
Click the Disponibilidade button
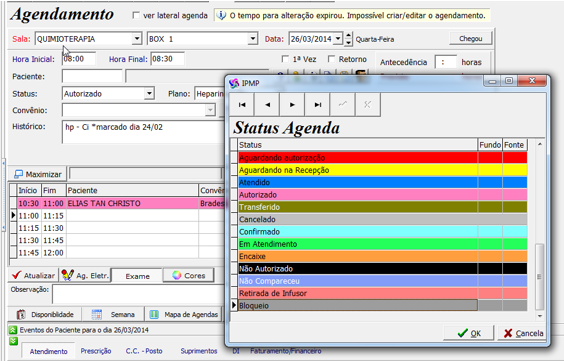[45, 314]
